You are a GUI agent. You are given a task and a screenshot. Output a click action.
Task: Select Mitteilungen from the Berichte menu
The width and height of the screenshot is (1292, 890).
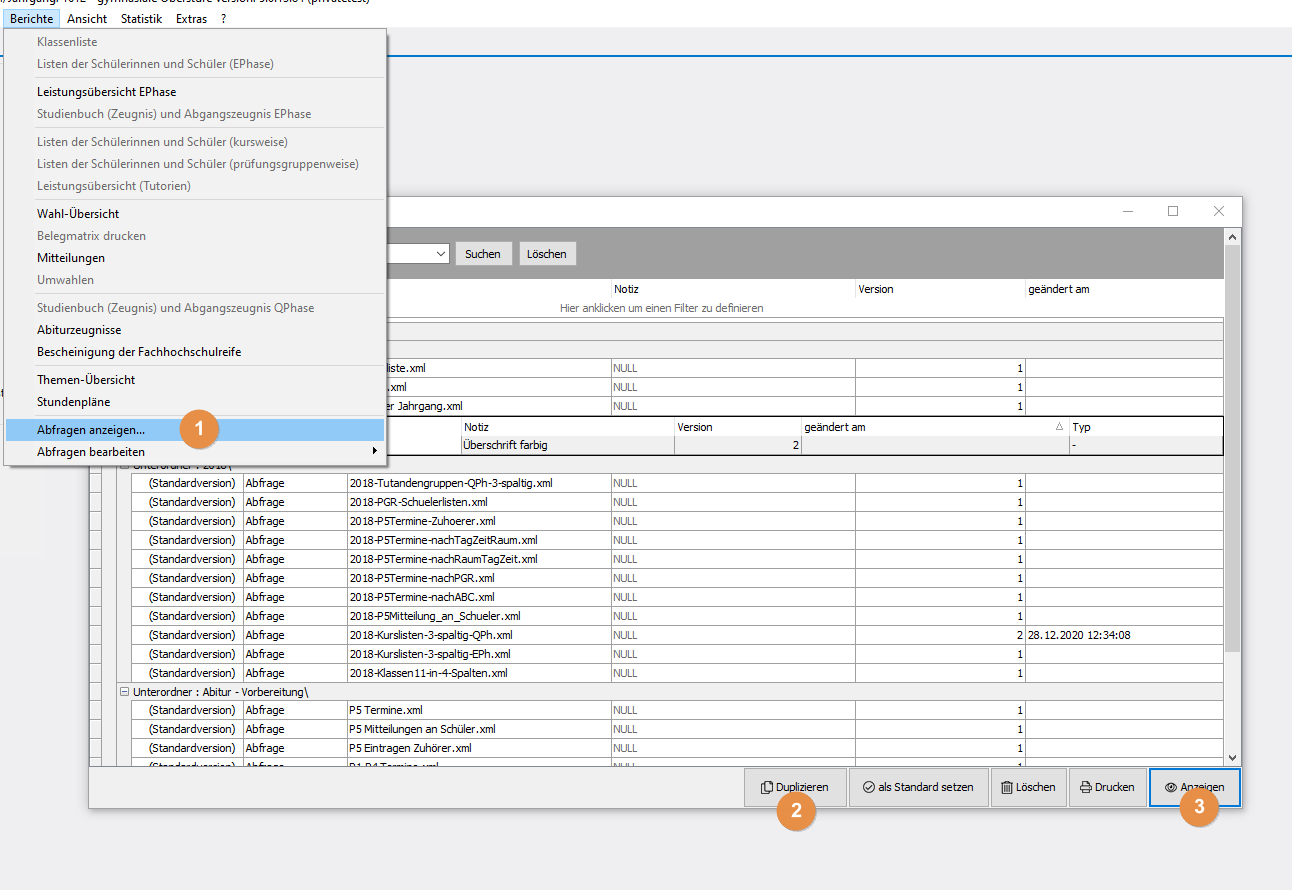(195, 258)
